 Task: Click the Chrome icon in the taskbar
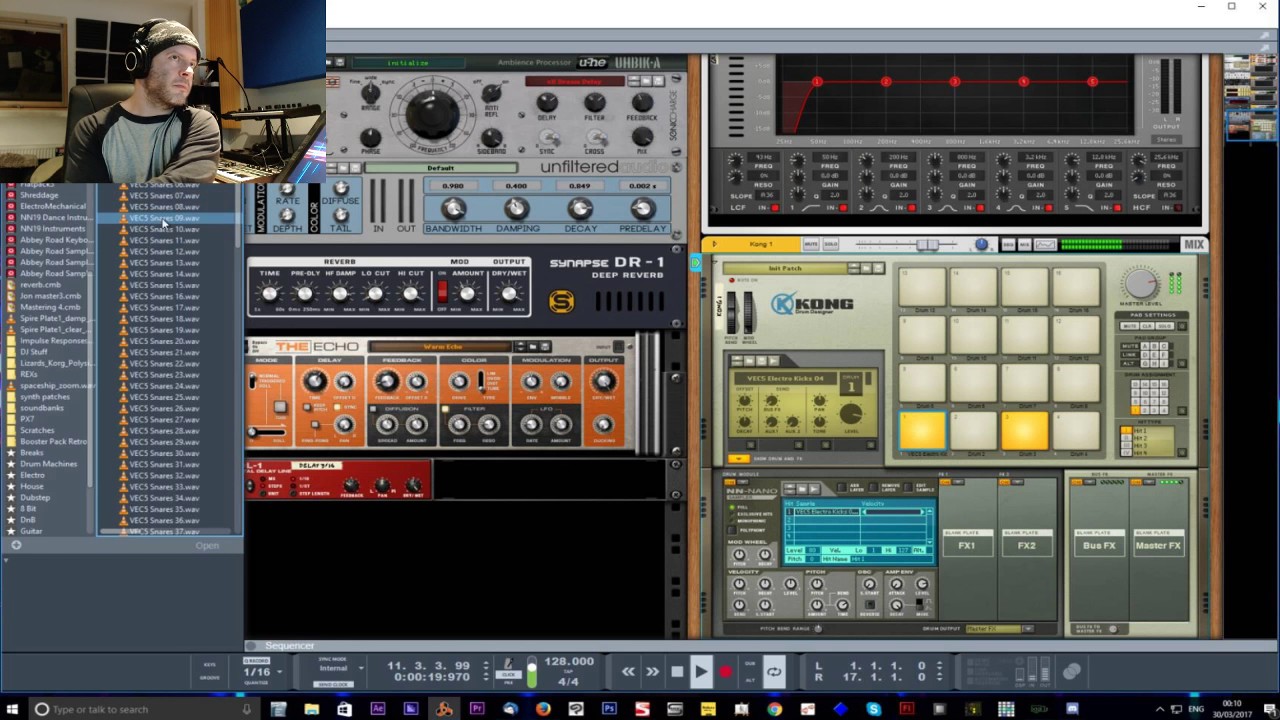click(x=774, y=709)
